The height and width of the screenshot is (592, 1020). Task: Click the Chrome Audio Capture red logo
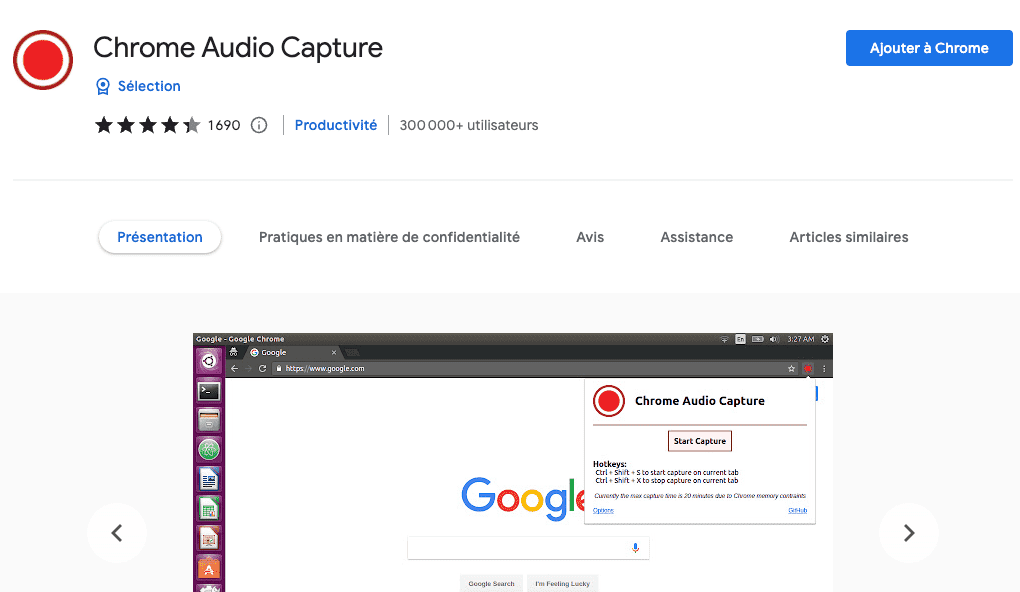point(43,60)
